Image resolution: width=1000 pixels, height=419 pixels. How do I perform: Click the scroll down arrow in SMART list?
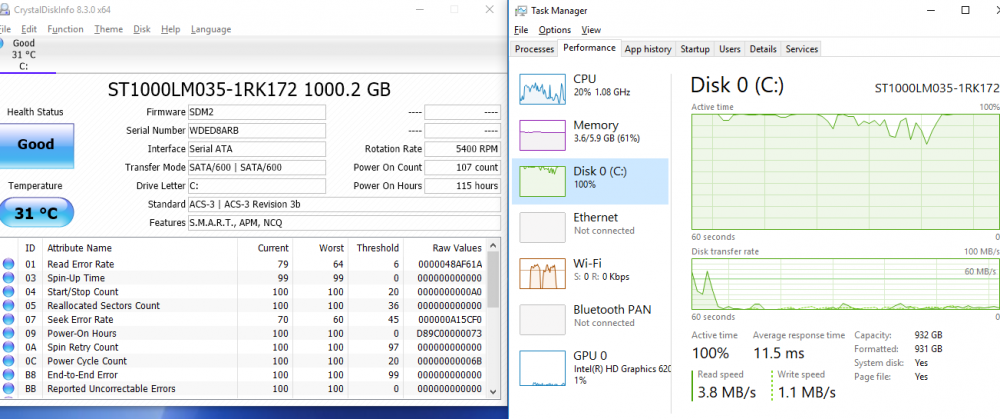pos(493,391)
